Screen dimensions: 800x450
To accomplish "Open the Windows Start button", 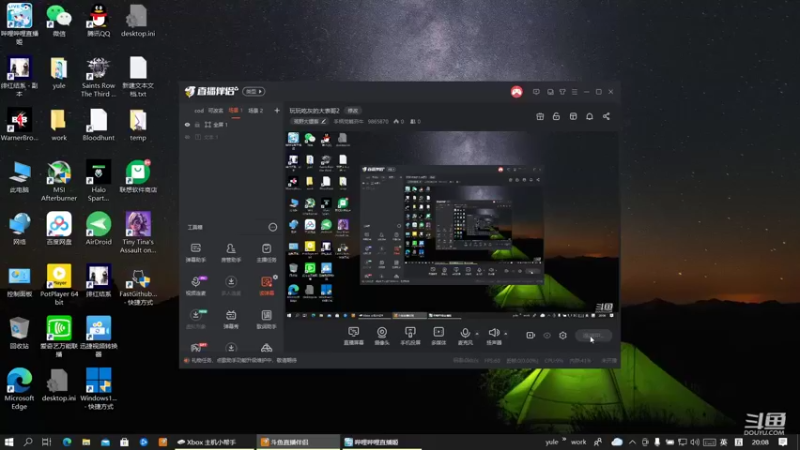I will point(9,442).
